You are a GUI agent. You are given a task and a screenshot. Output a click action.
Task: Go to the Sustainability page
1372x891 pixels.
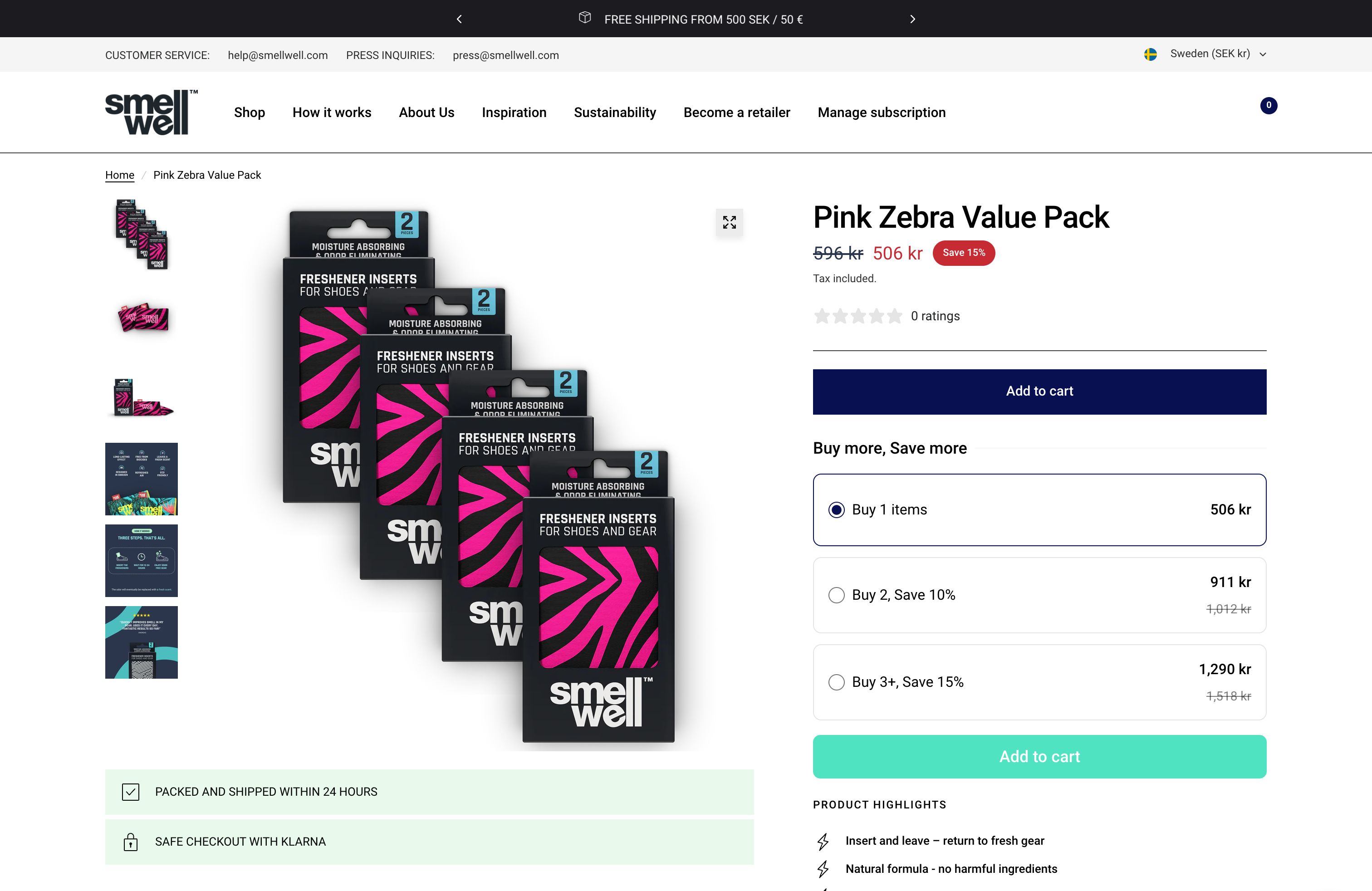(614, 113)
